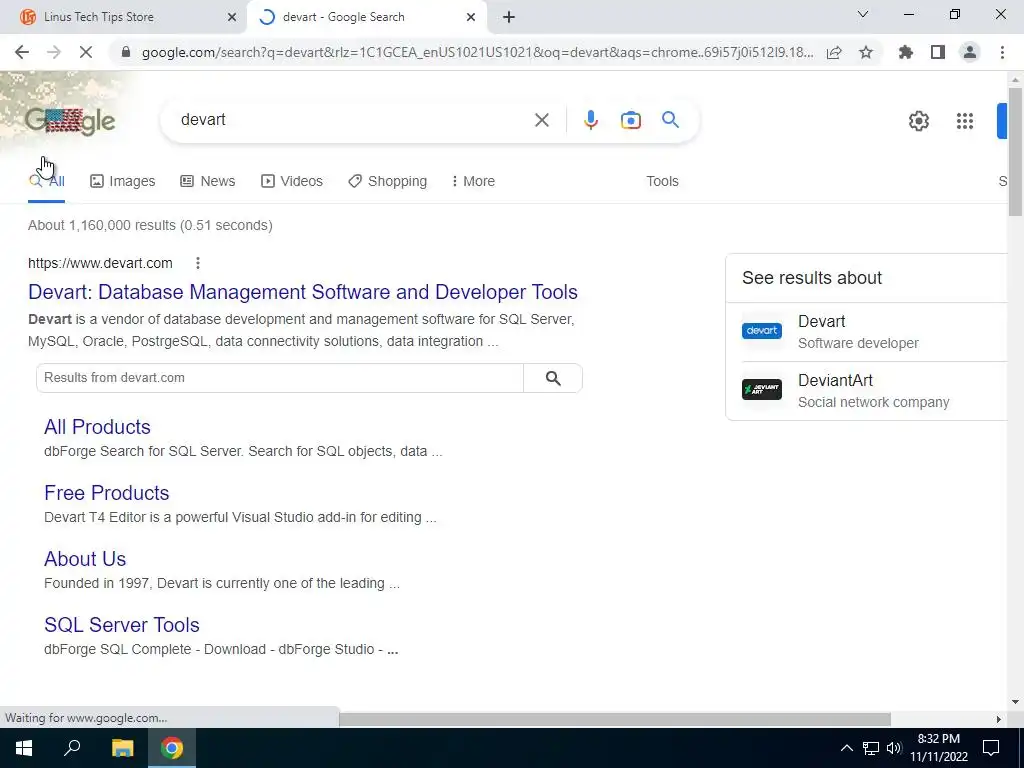The height and width of the screenshot is (768, 1024).
Task: Open a new browser tab
Action: pyautogui.click(x=509, y=17)
